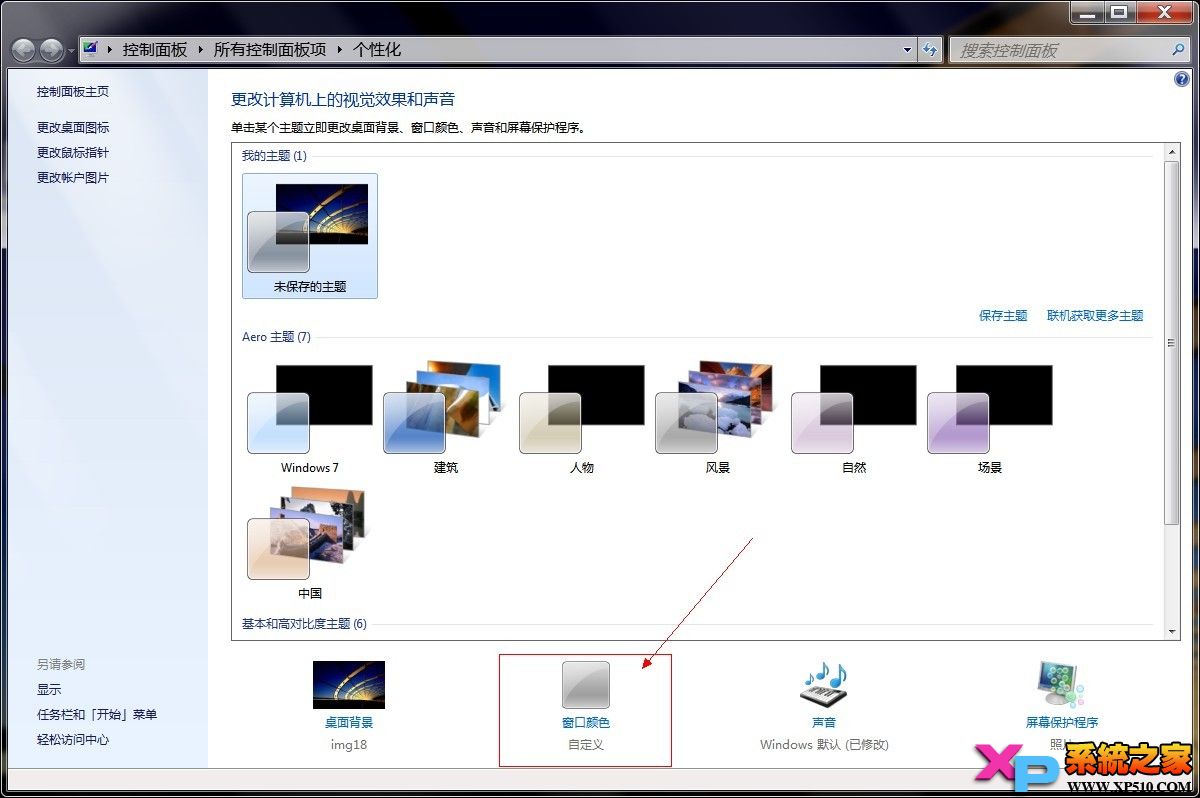Open the address bar dropdown arrow
Viewport: 1200px width, 798px height.
906,48
